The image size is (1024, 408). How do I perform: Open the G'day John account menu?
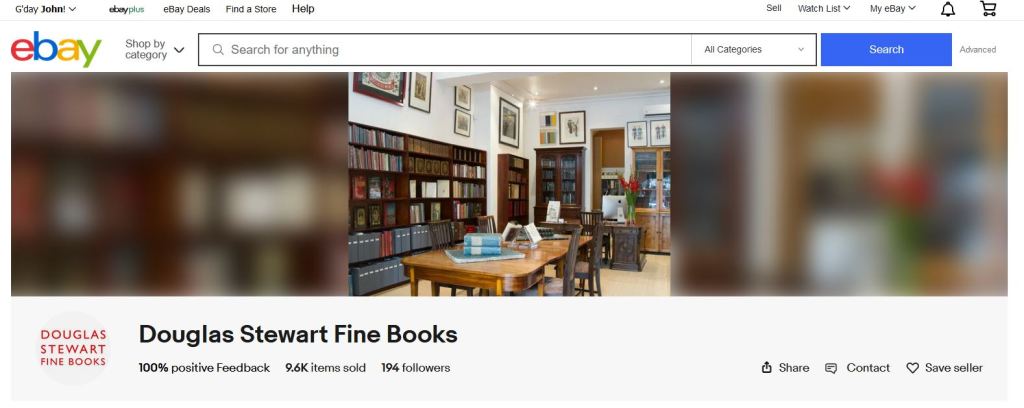[x=46, y=9]
